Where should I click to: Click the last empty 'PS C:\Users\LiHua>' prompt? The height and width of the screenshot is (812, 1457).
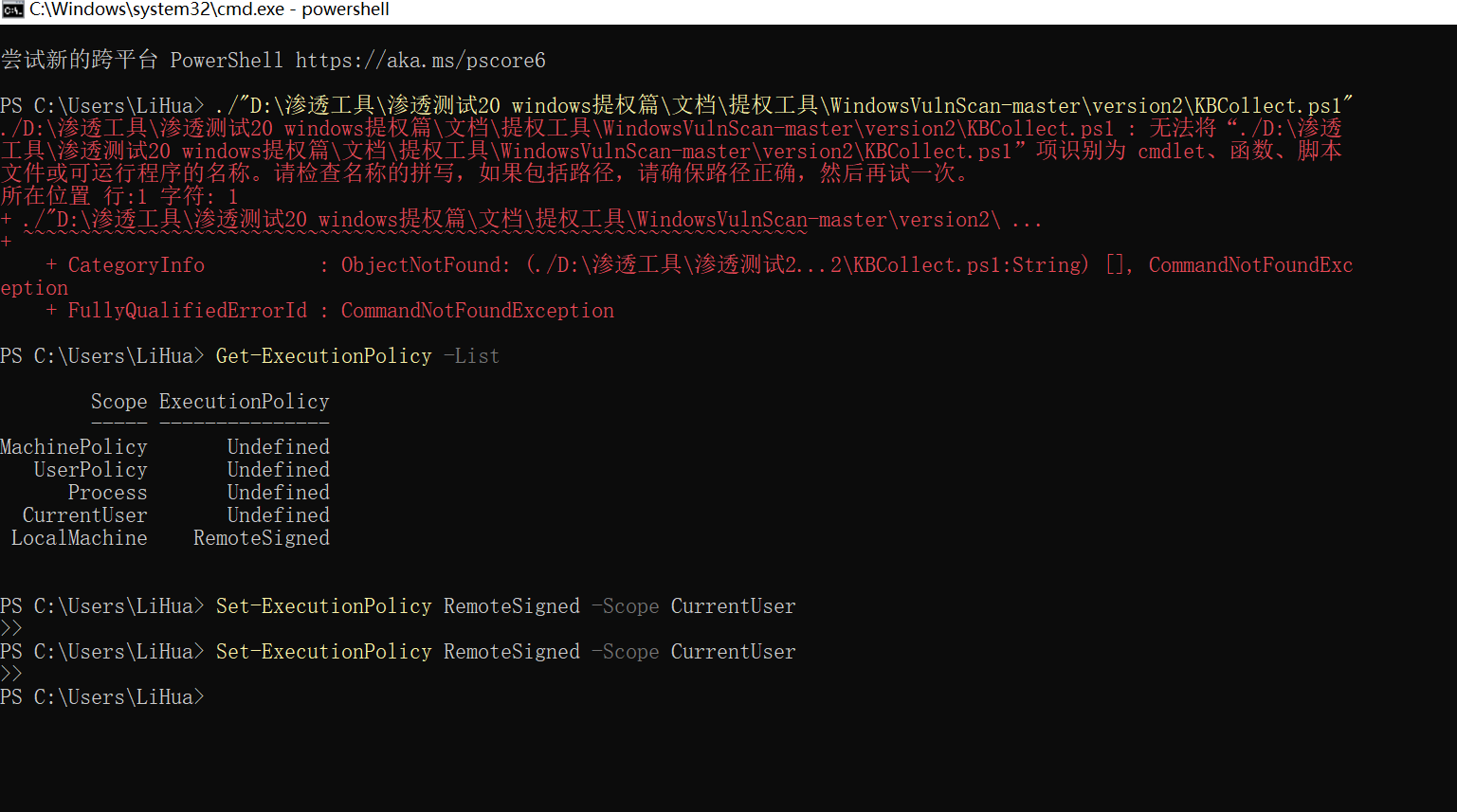pyautogui.click(x=102, y=697)
